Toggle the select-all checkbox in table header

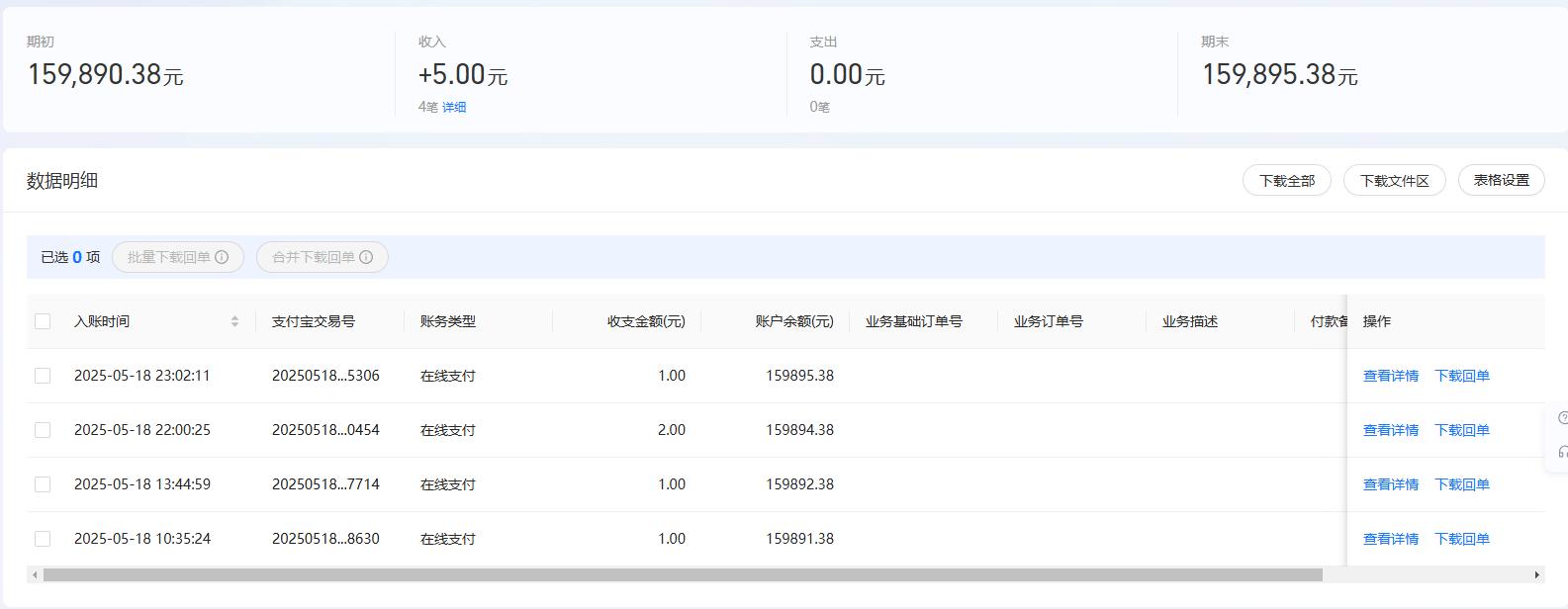(43, 321)
